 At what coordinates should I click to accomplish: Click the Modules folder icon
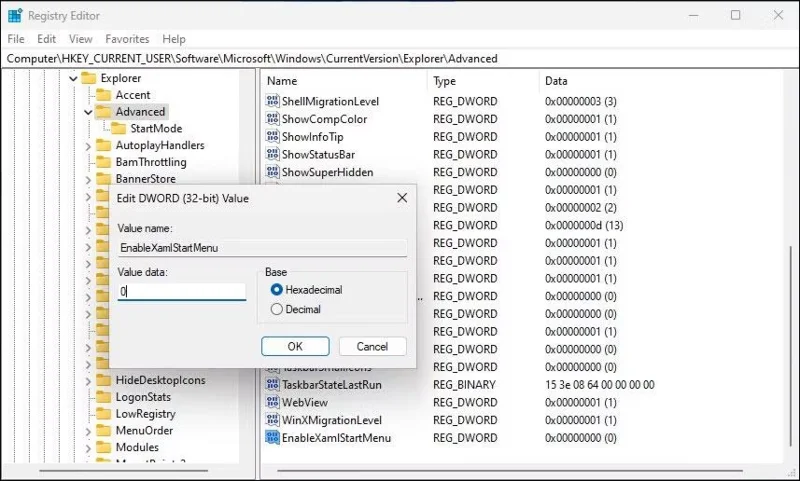click(104, 447)
